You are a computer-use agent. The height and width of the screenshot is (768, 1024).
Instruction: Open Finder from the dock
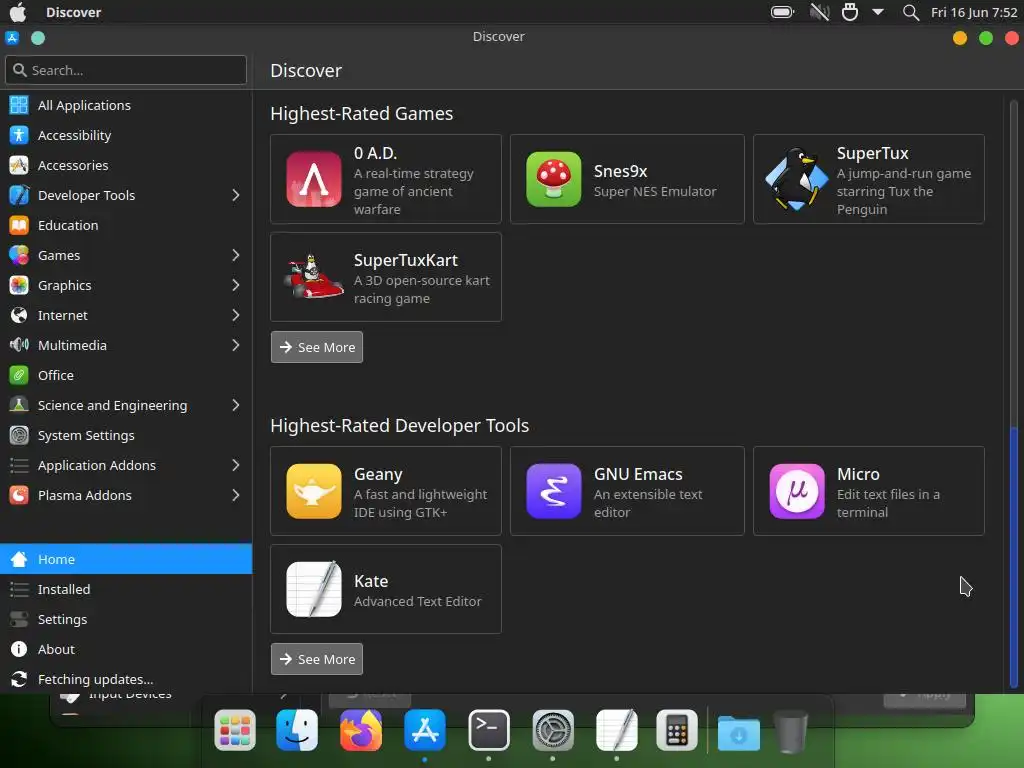point(297,730)
